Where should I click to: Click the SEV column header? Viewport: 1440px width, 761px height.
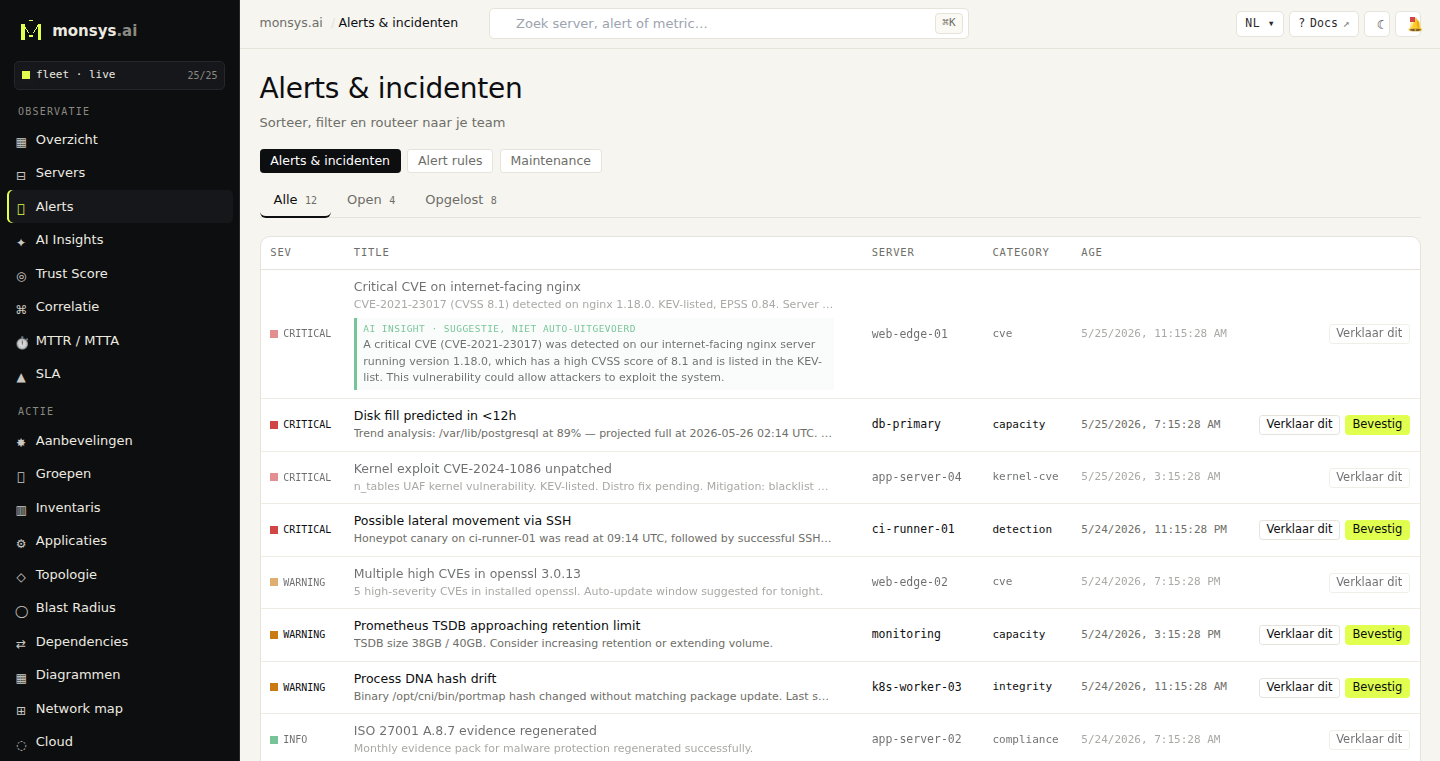click(281, 253)
